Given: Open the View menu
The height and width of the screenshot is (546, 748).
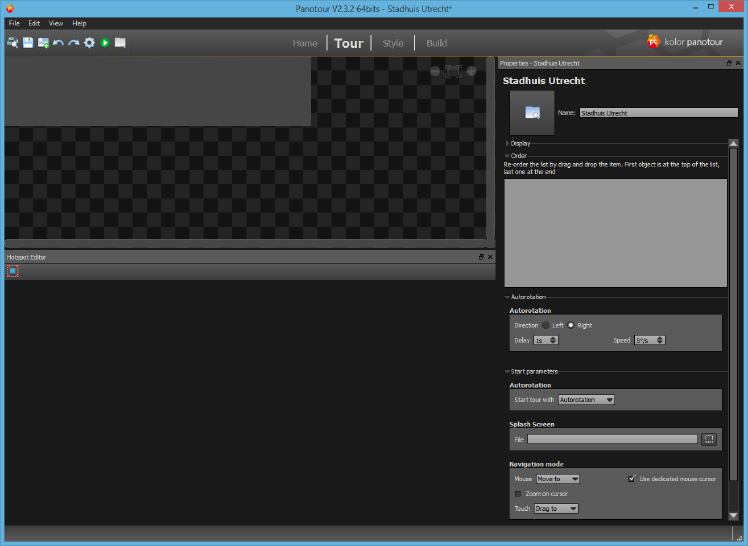Looking at the screenshot, I should click(56, 23).
